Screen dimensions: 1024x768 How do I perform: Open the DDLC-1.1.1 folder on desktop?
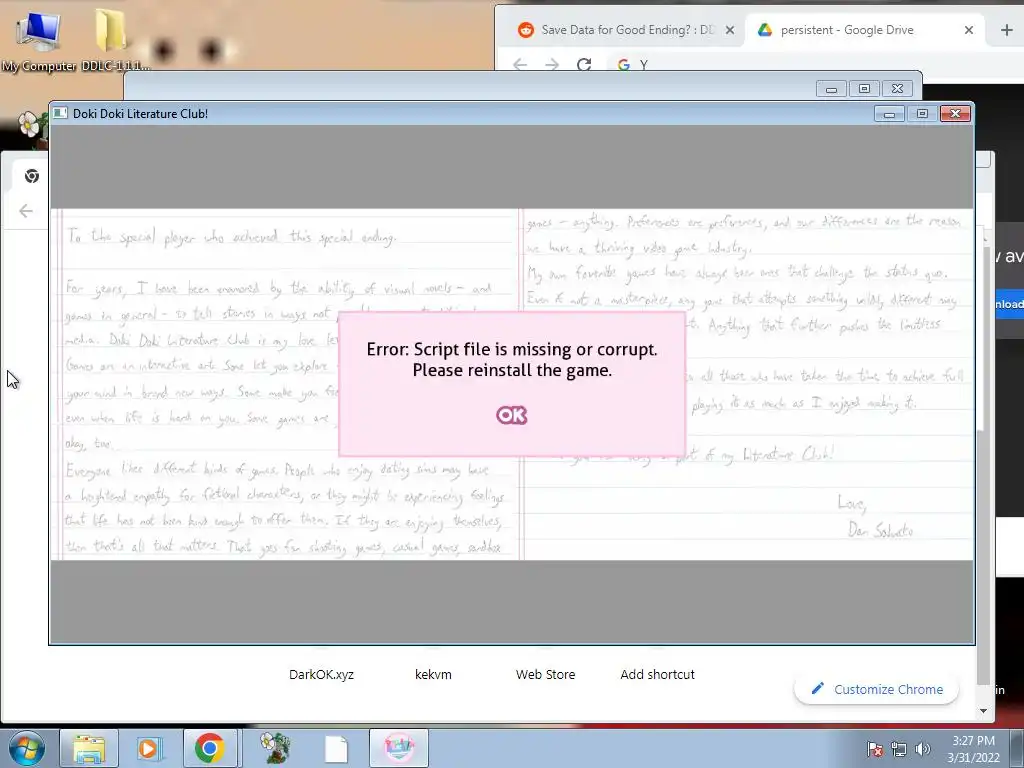(110, 39)
